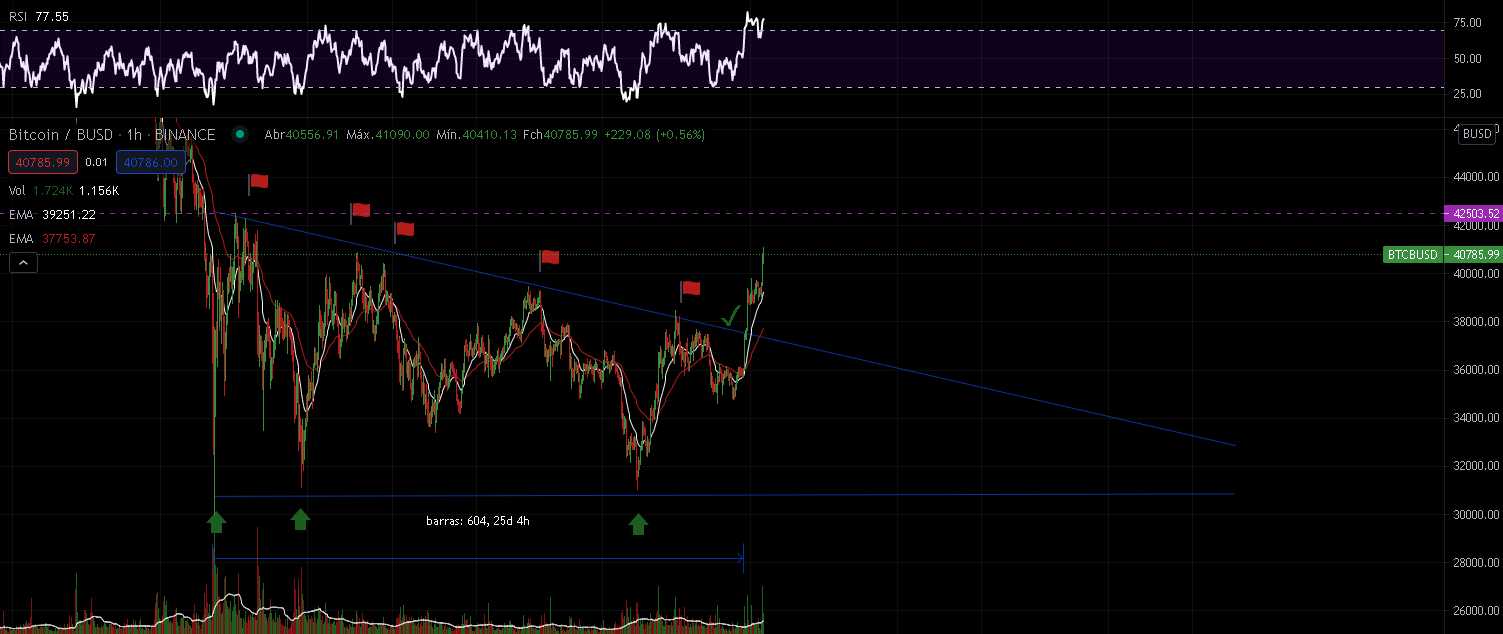Viewport: 1503px width, 634px height.
Task: Click the 26000.00 price axis label
Action: click(1474, 610)
